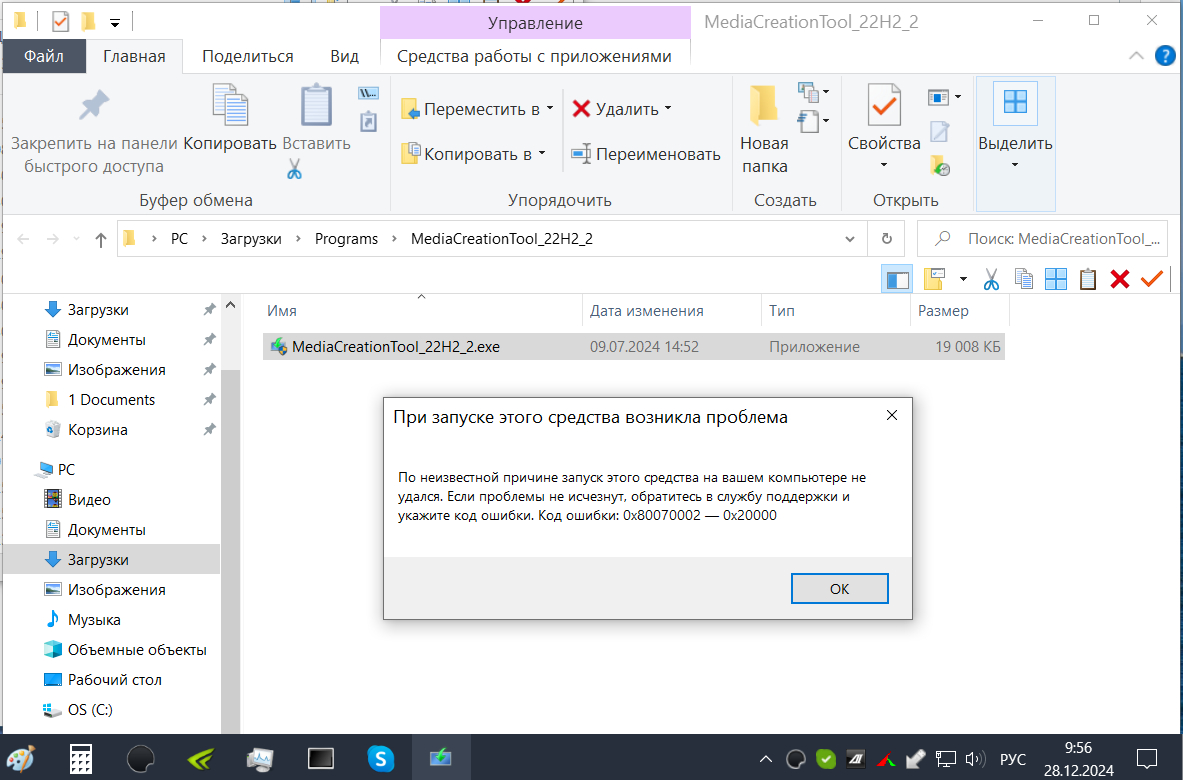1183x780 pixels.
Task: Click the select-all grid icon in lower toolbar
Action: [1055, 279]
